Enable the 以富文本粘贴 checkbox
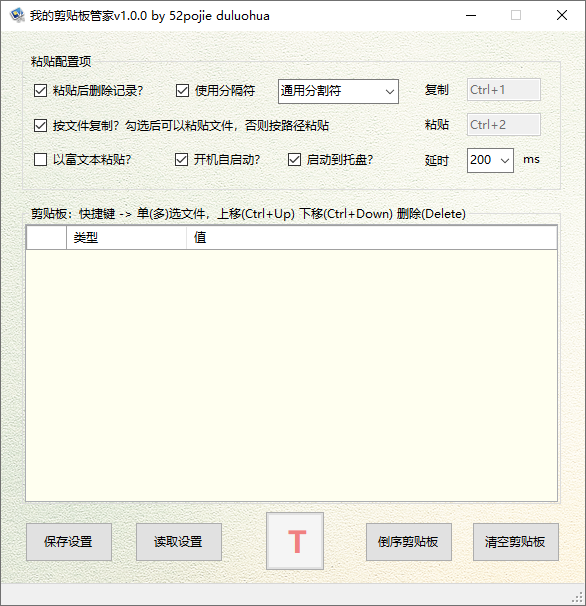Viewport: 586px width, 606px height. coord(40,160)
